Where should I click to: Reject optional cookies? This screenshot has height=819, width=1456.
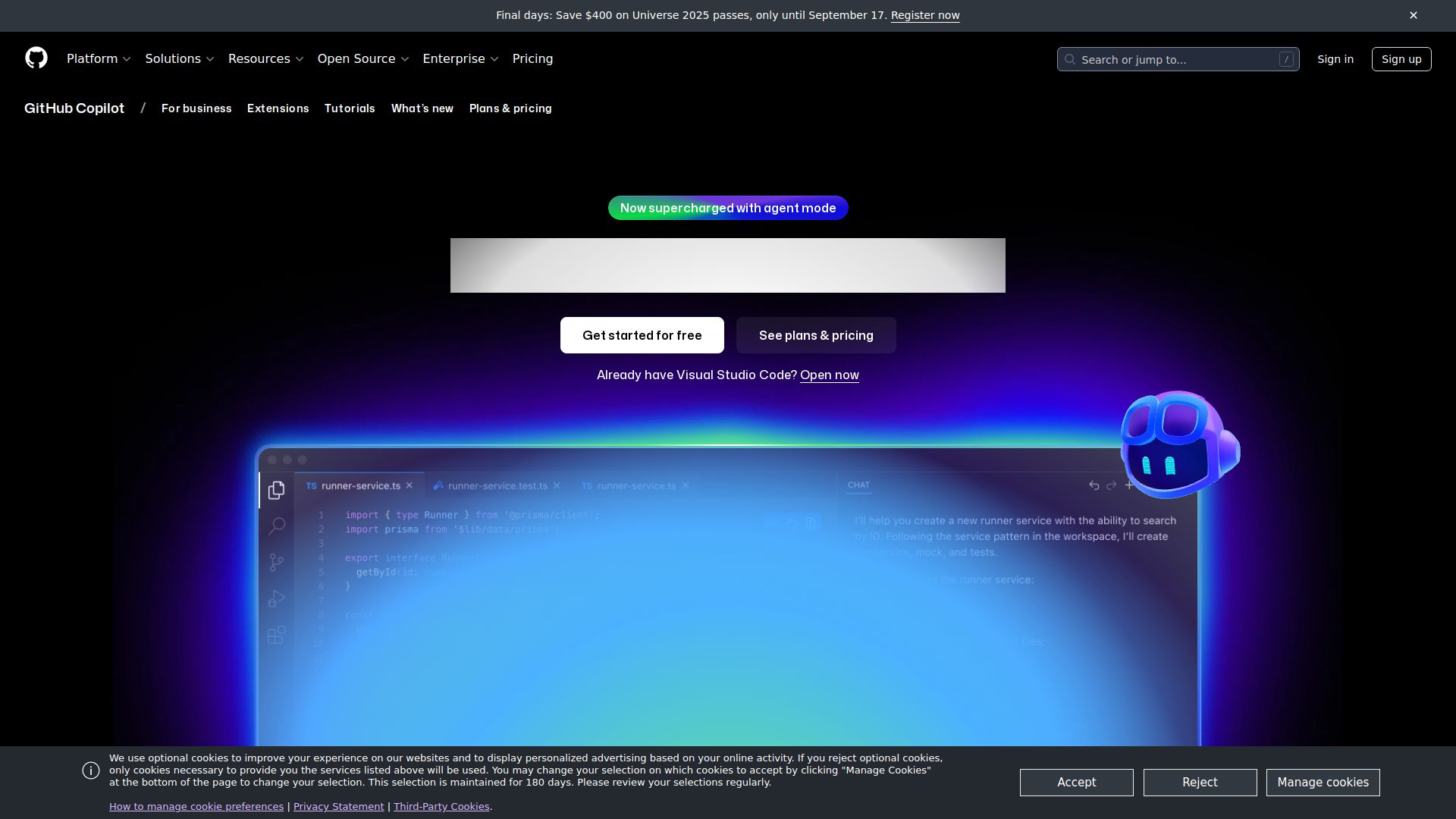click(1200, 783)
